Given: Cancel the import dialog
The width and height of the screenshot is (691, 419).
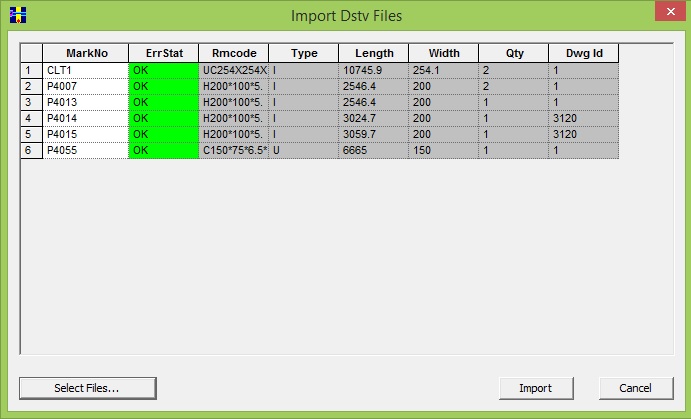Looking at the screenshot, I should pos(636,387).
